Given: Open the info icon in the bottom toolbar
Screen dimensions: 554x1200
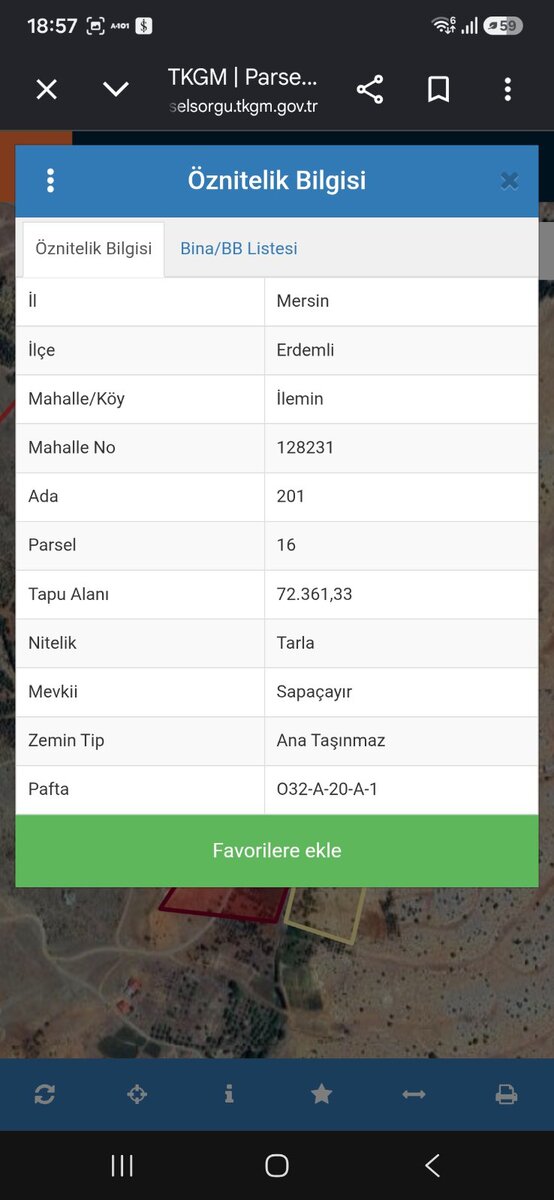Looking at the screenshot, I should [x=229, y=1094].
